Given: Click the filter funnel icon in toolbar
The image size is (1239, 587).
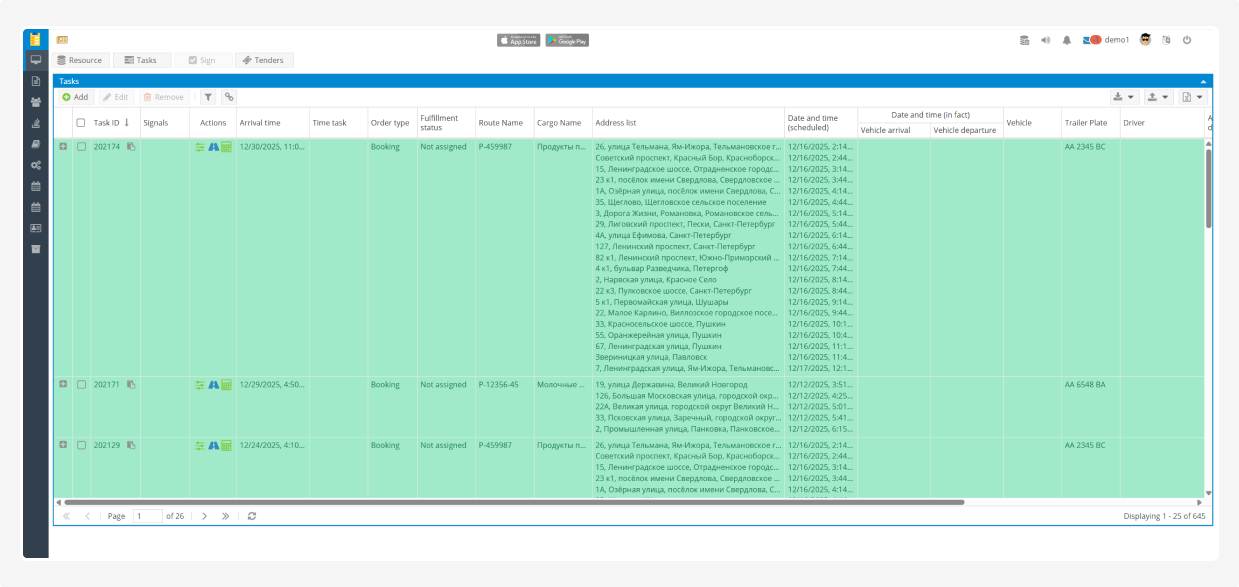Looking at the screenshot, I should [208, 97].
